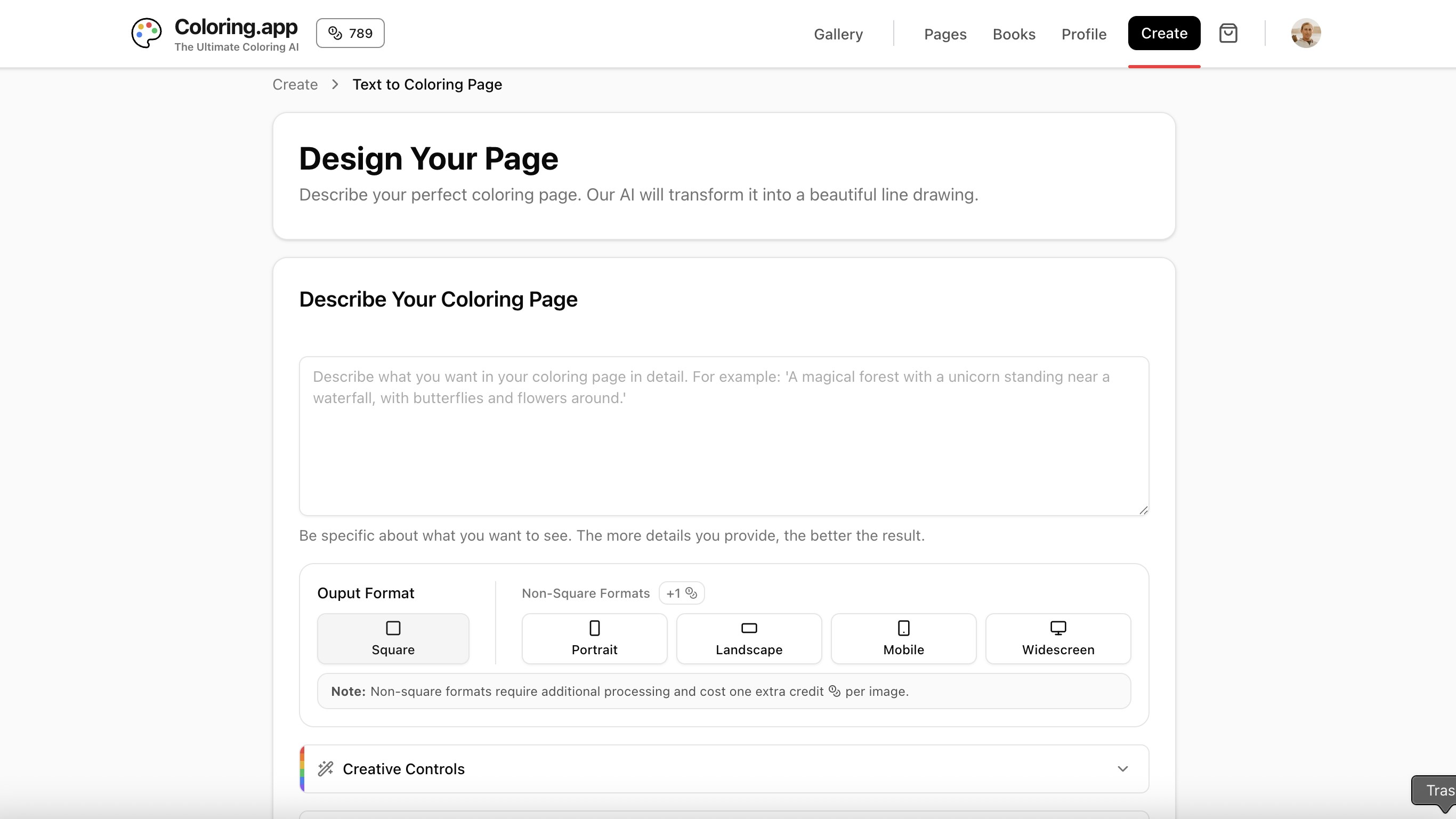Click the textarea resize handle corner

(1144, 510)
